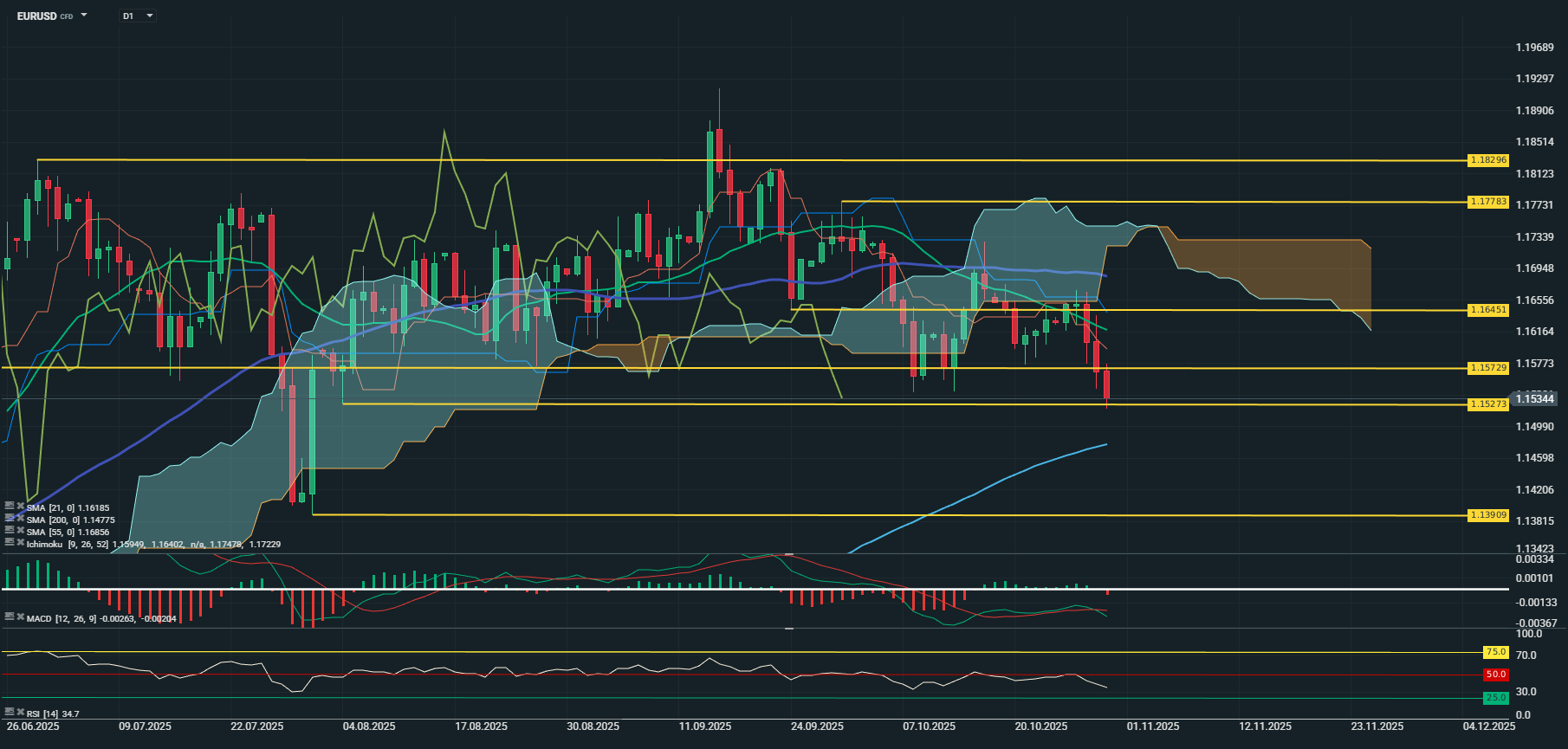Remove the Ichimoku indicator from chart

[20, 542]
